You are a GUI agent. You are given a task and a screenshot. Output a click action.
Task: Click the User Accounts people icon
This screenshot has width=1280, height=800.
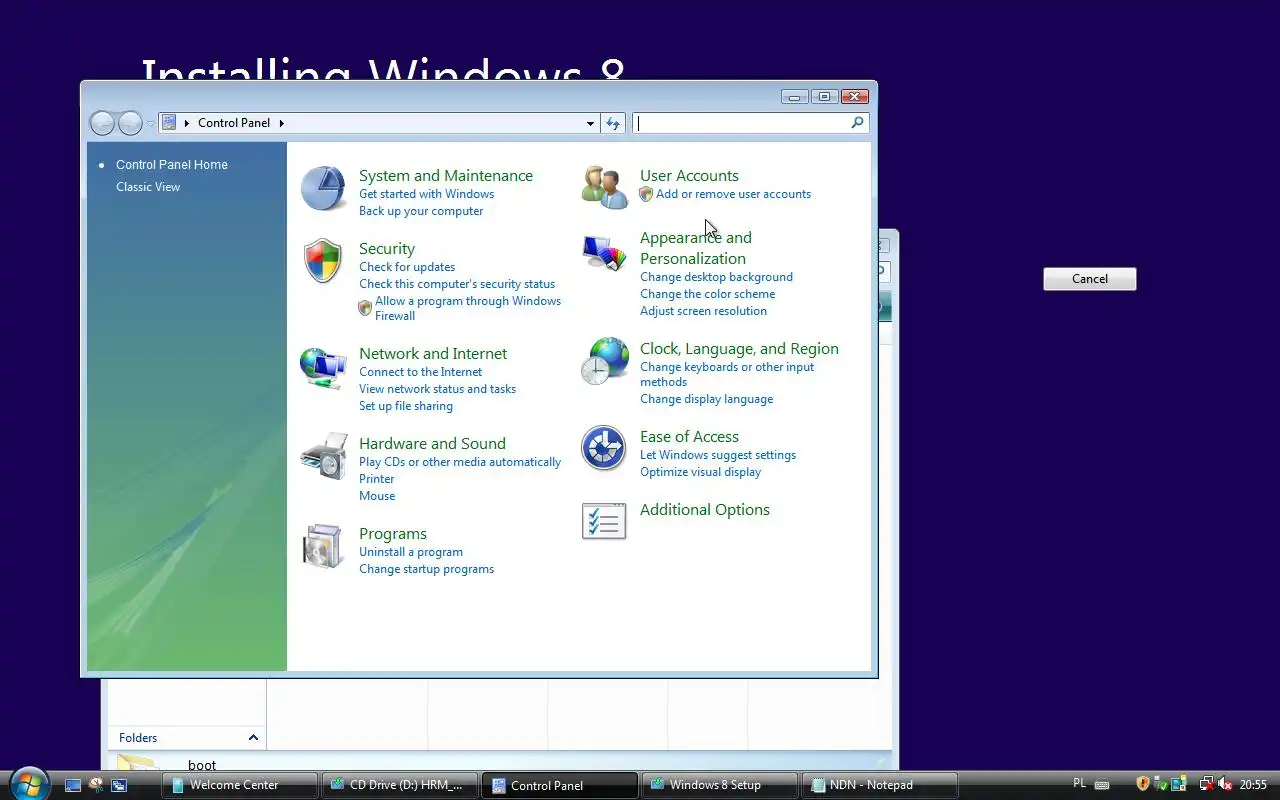604,188
